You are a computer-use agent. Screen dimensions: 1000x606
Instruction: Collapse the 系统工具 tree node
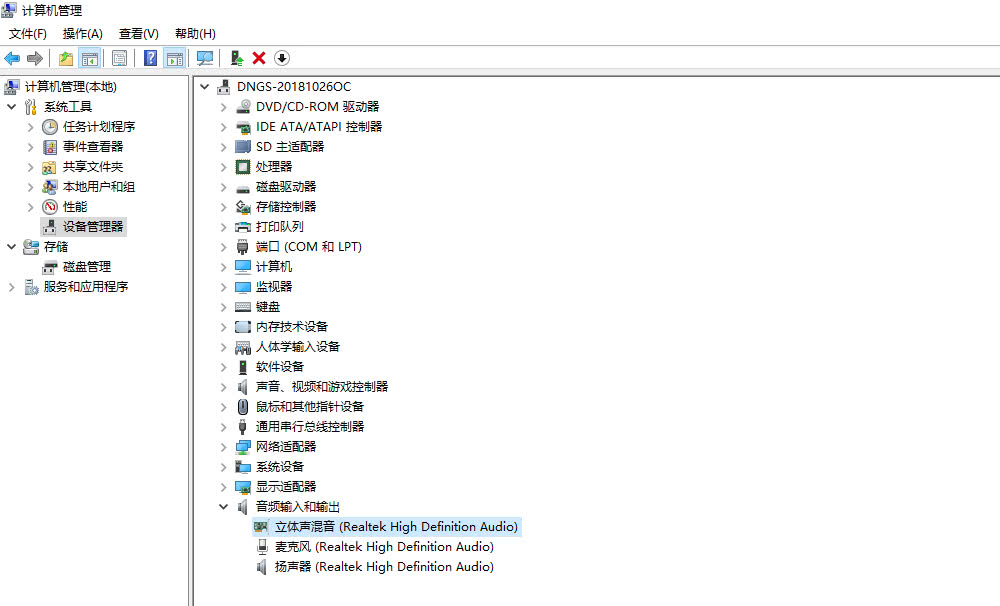(11, 107)
